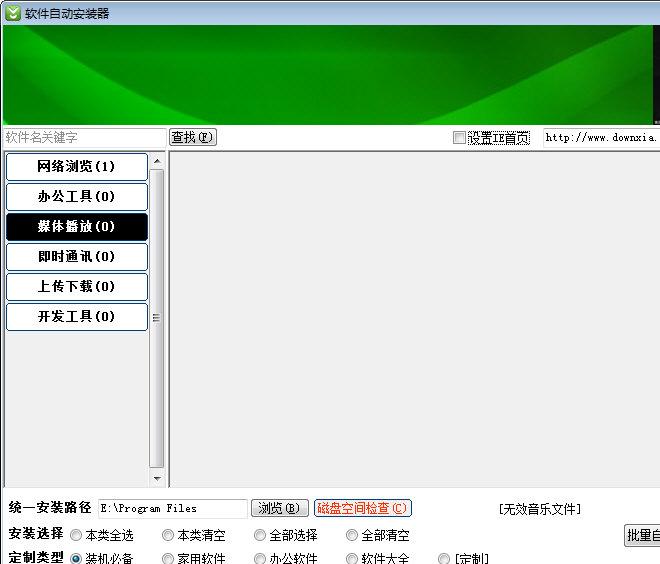This screenshot has width=660, height=564.
Task: Open the 网络浏览(1) category
Action: coord(77,167)
